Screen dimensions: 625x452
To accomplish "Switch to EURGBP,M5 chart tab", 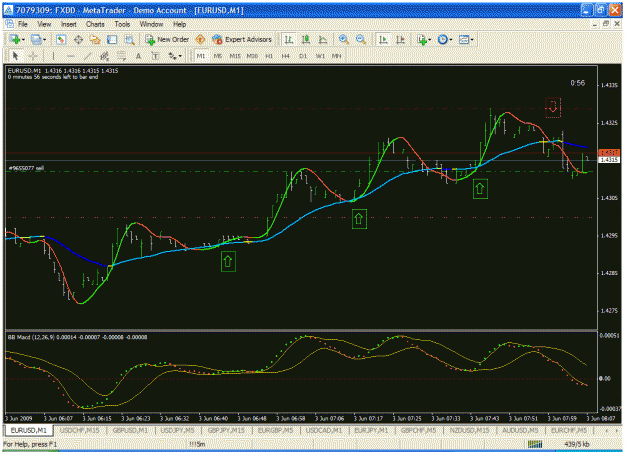I will (x=275, y=430).
